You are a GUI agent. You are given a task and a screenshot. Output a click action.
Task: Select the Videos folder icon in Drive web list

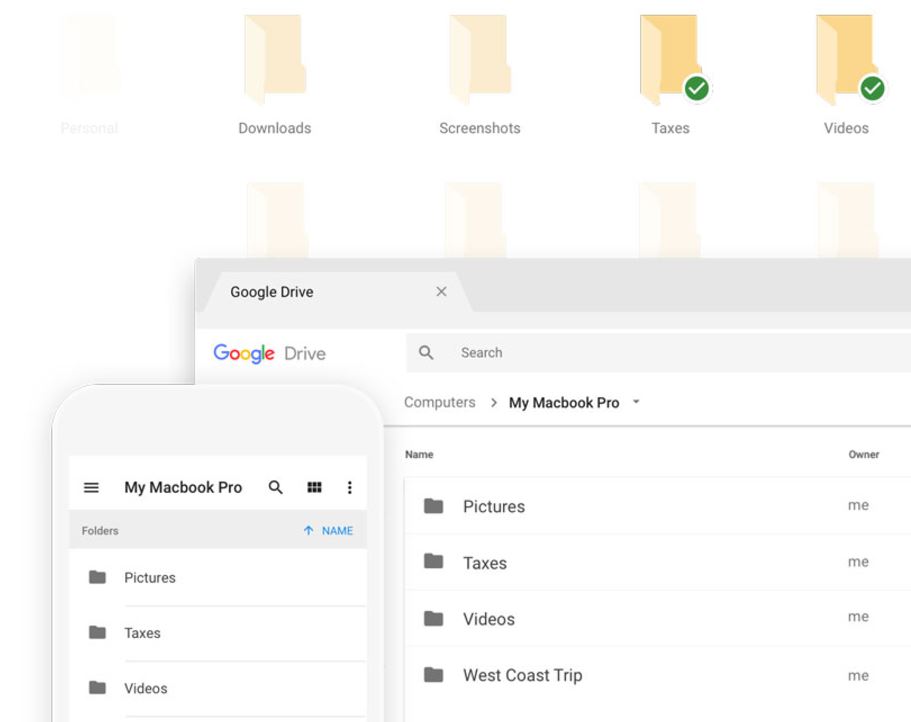tap(433, 619)
